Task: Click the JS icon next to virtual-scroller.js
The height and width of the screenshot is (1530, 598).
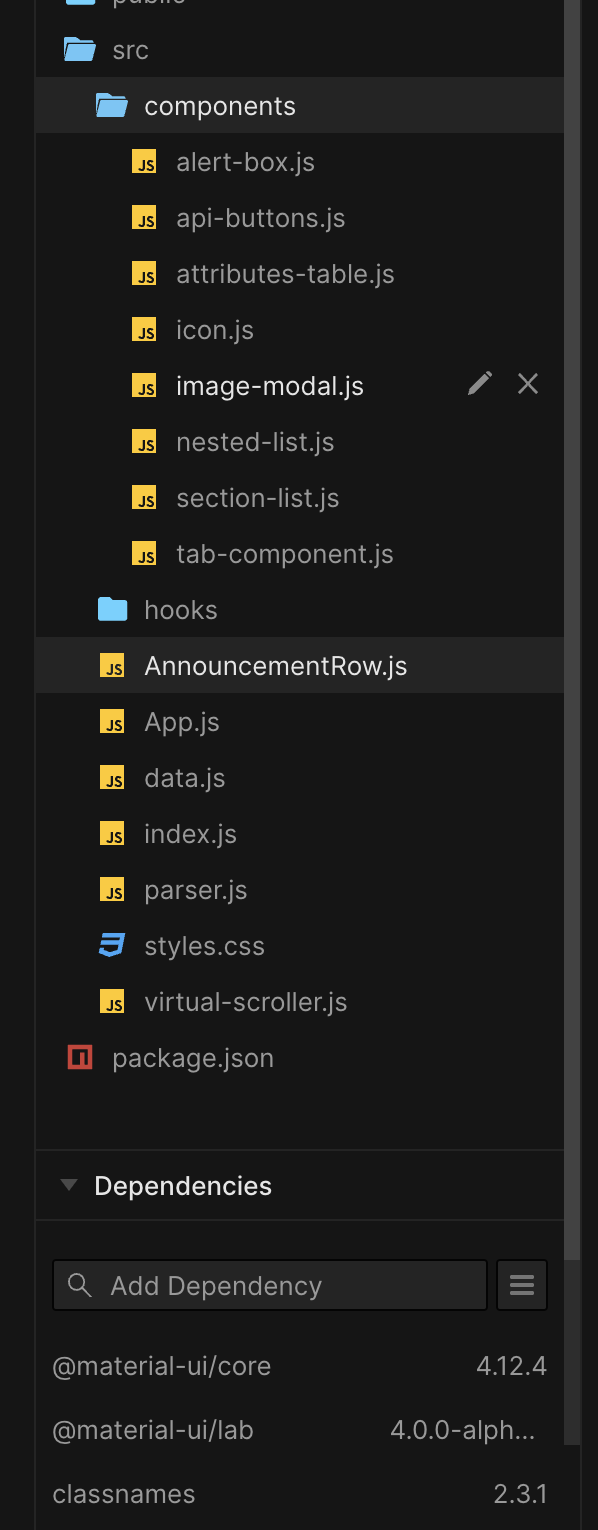Action: (112, 1001)
